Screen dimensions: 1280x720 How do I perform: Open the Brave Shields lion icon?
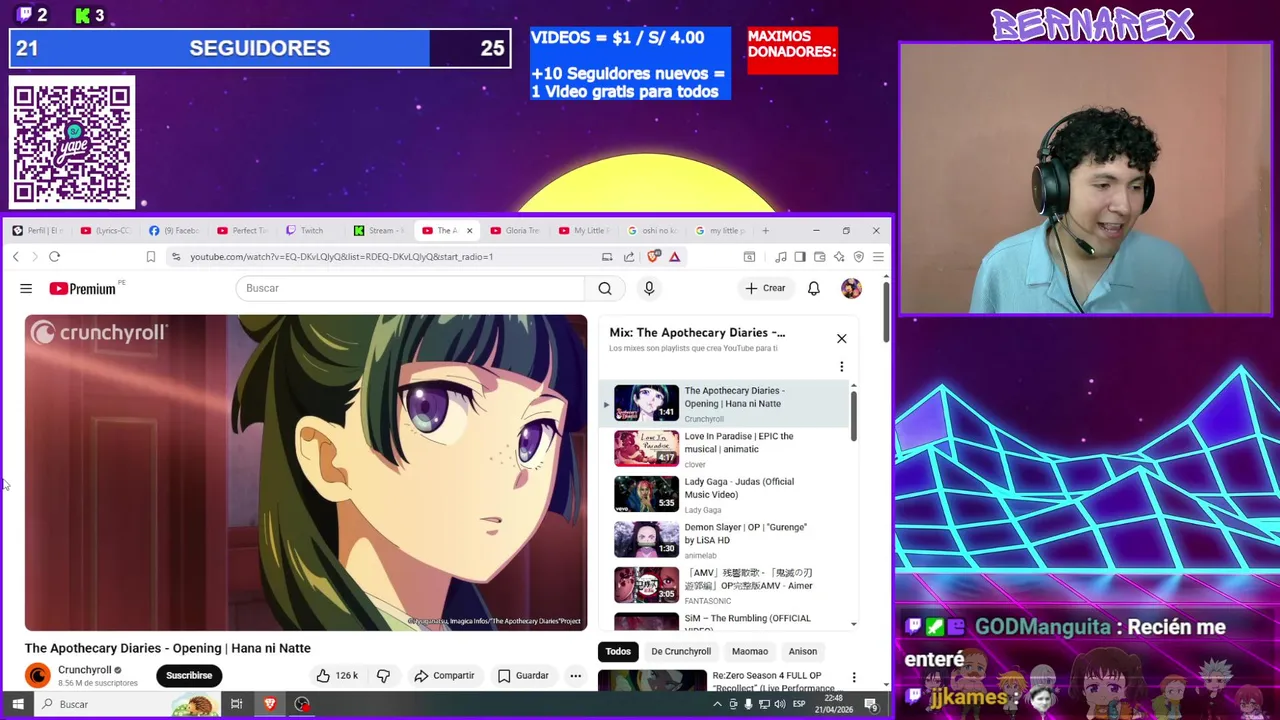(x=653, y=257)
